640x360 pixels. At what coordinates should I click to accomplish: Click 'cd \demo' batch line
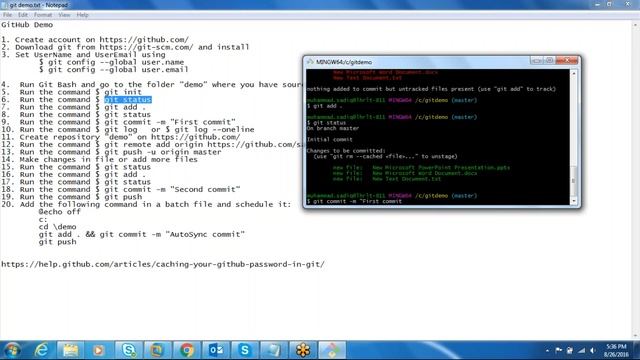tap(58, 227)
